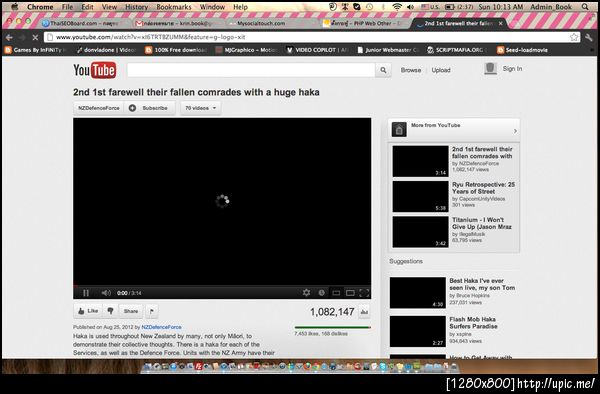Open the Bookmarks menu
The width and height of the screenshot is (600, 394).
pos(174,7)
